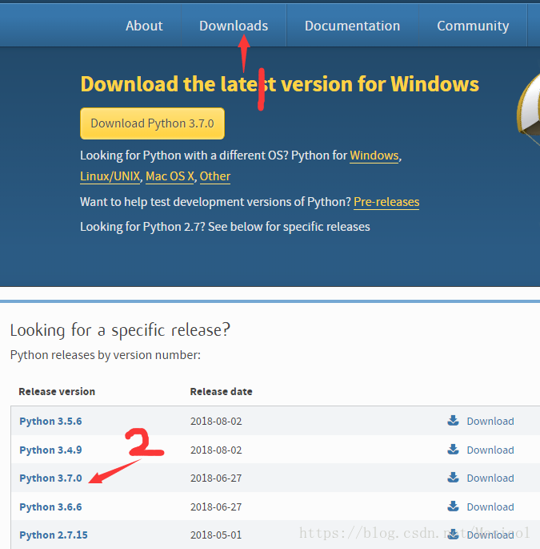
Task: Open the Python 2.7.15 release link
Action: [x=53, y=535]
